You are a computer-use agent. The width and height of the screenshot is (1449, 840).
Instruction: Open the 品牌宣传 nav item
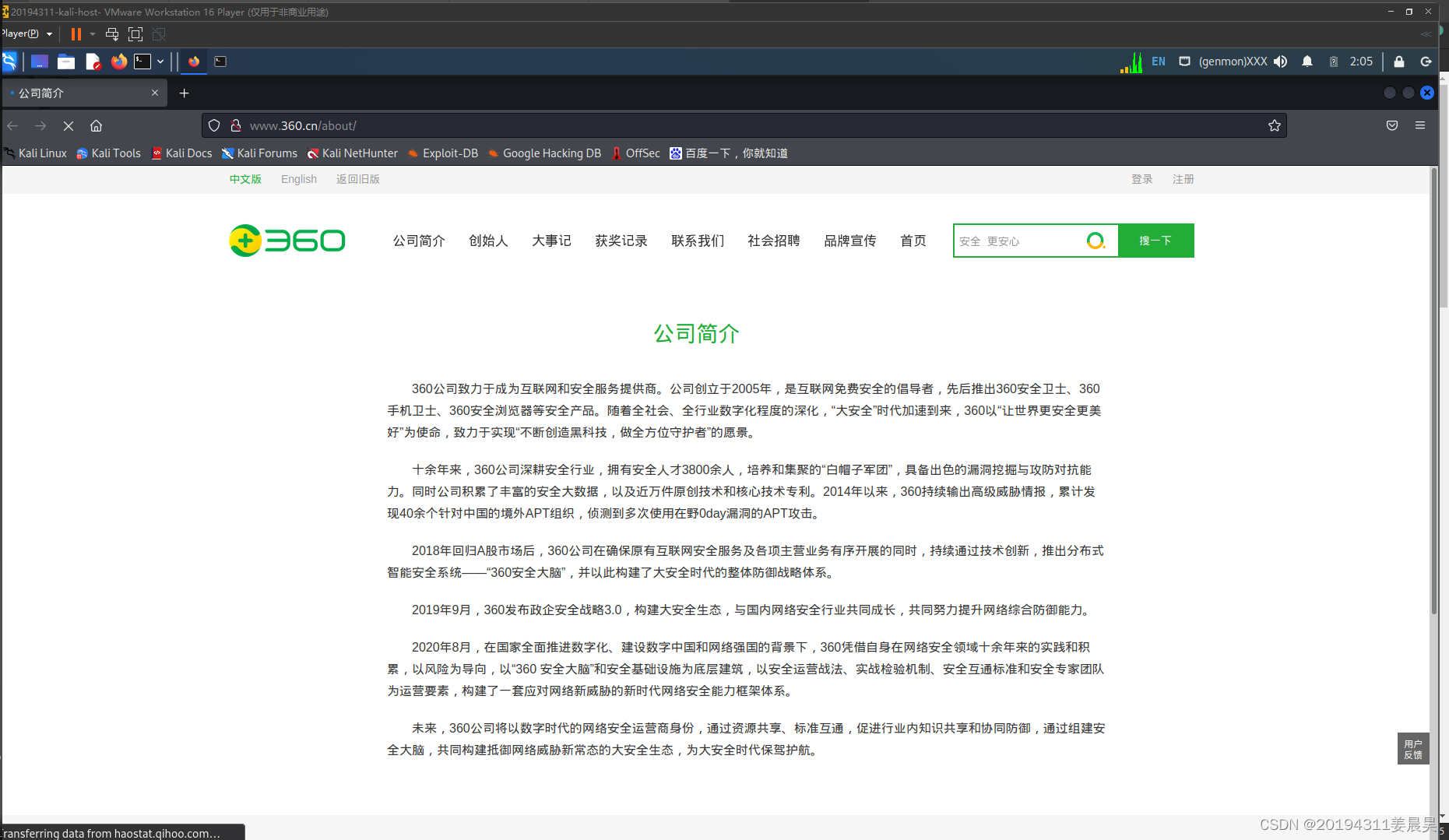coord(850,241)
